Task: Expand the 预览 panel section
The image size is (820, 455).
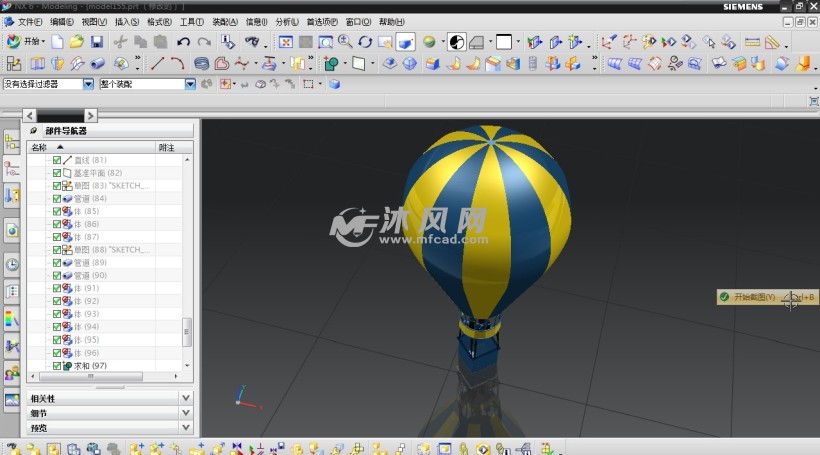Action: pos(185,427)
